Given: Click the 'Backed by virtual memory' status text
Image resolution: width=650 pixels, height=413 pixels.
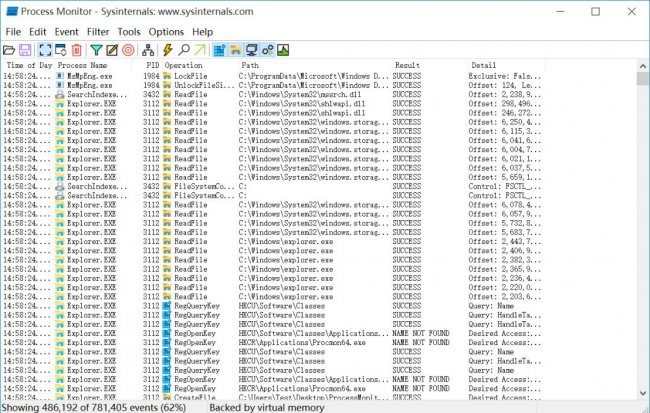Looking at the screenshot, I should 267,408.
